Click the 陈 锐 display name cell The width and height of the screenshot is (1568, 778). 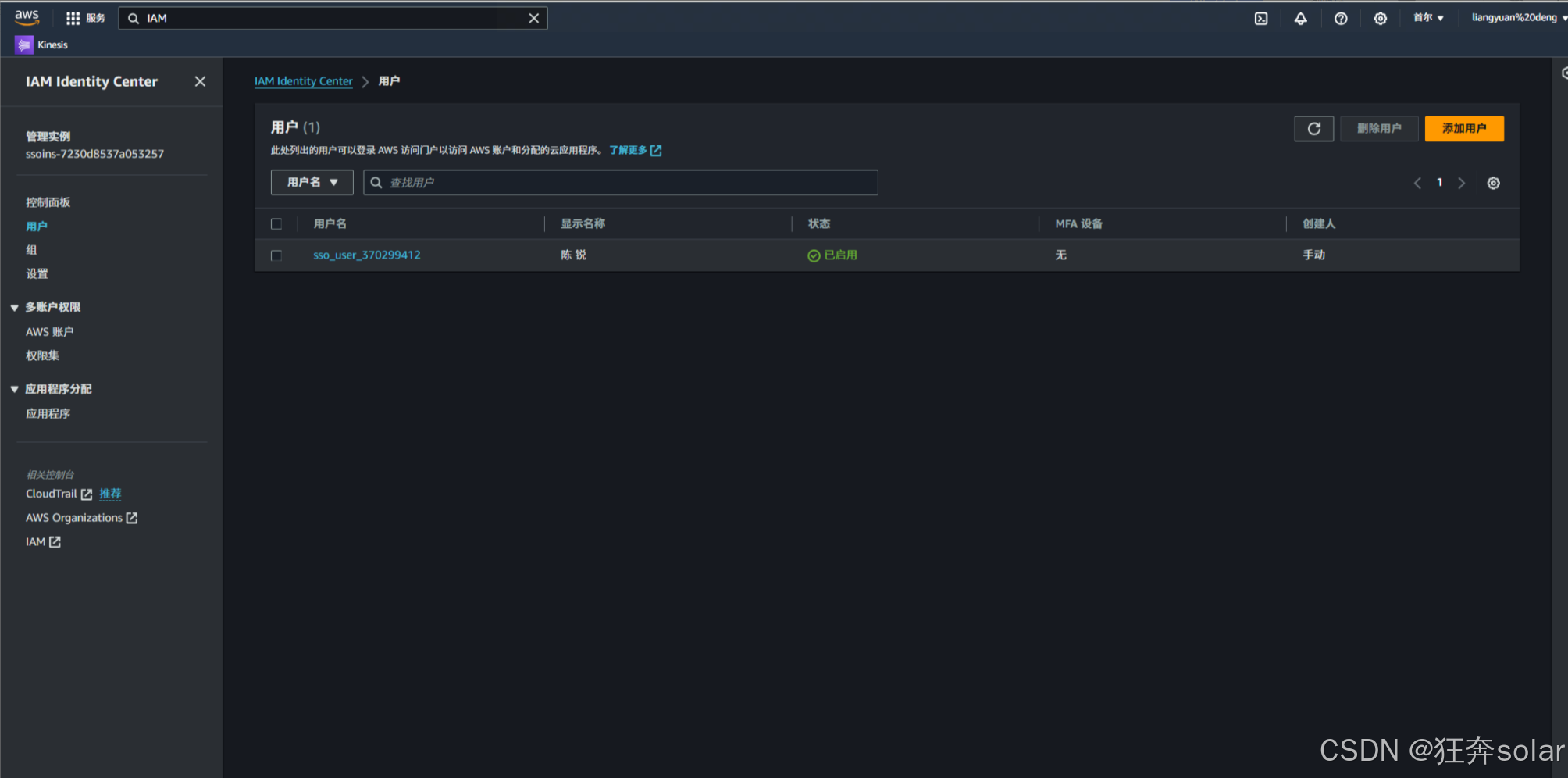pos(573,255)
